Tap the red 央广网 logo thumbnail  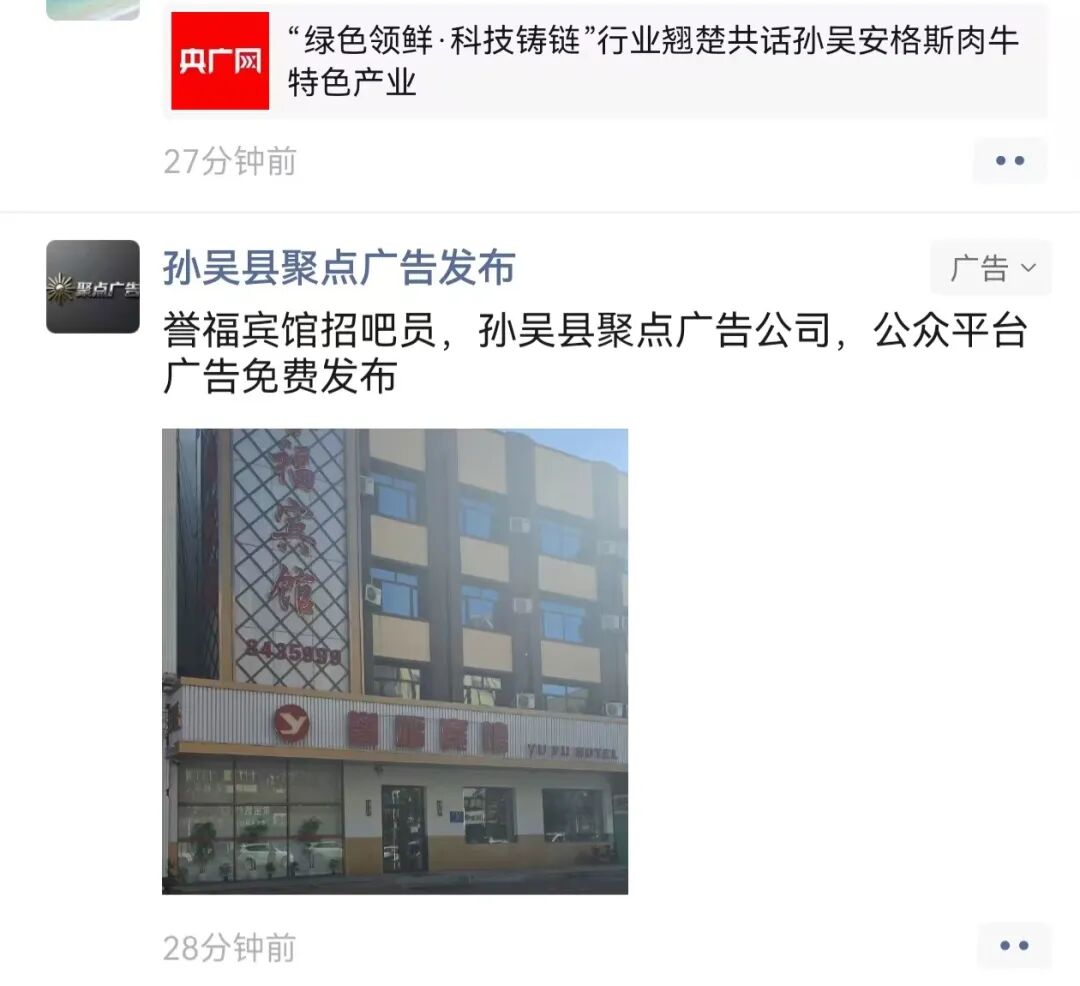click(220, 61)
